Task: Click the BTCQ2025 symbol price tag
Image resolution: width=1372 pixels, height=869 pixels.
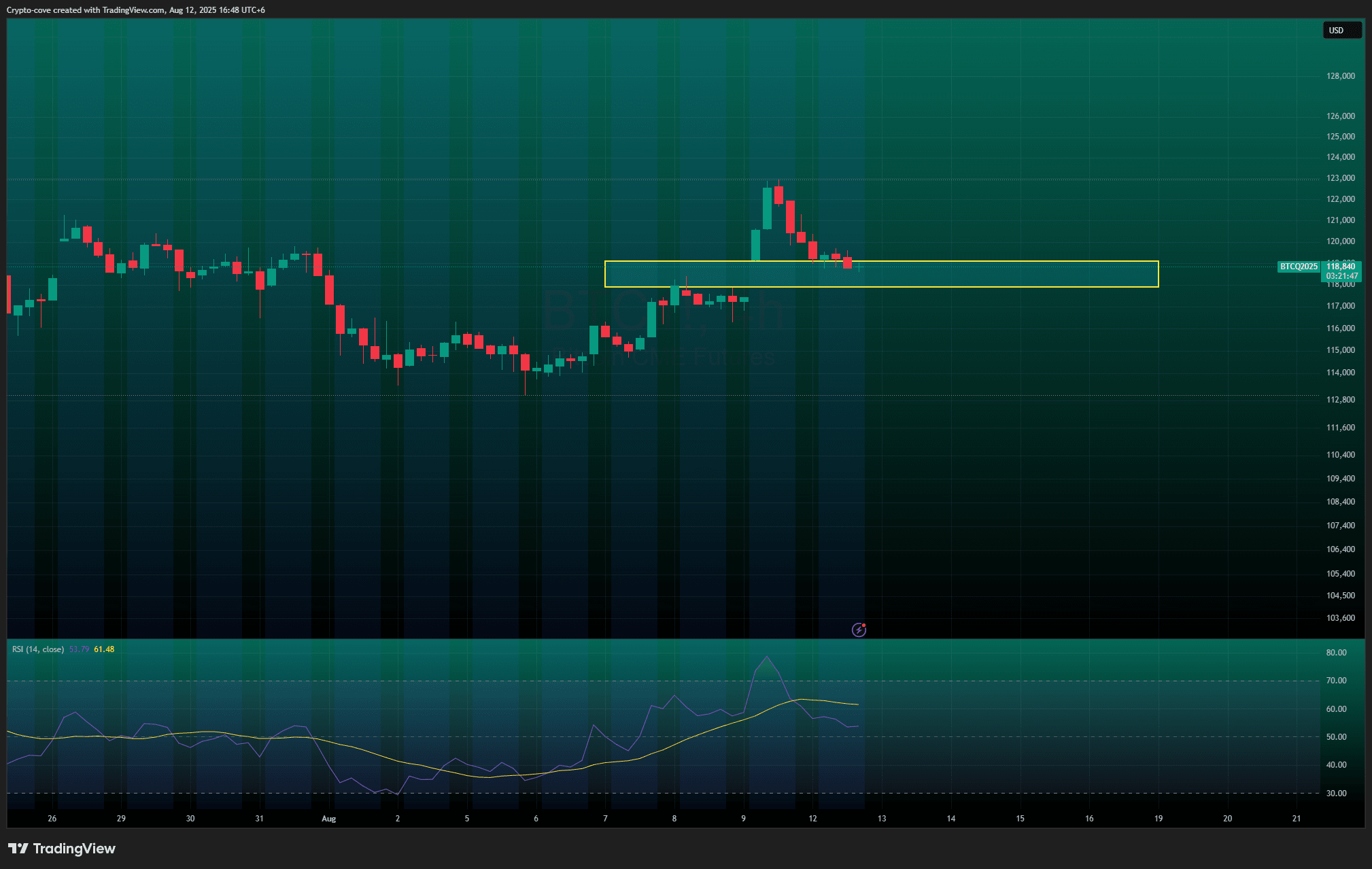Action: pyautogui.click(x=1299, y=267)
